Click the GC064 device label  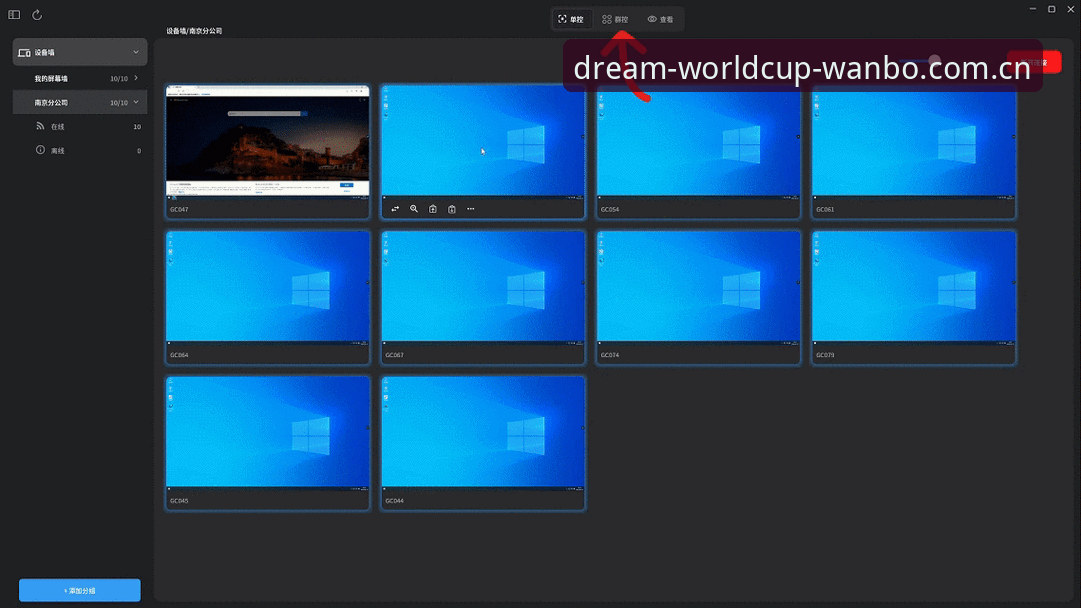[179, 355]
